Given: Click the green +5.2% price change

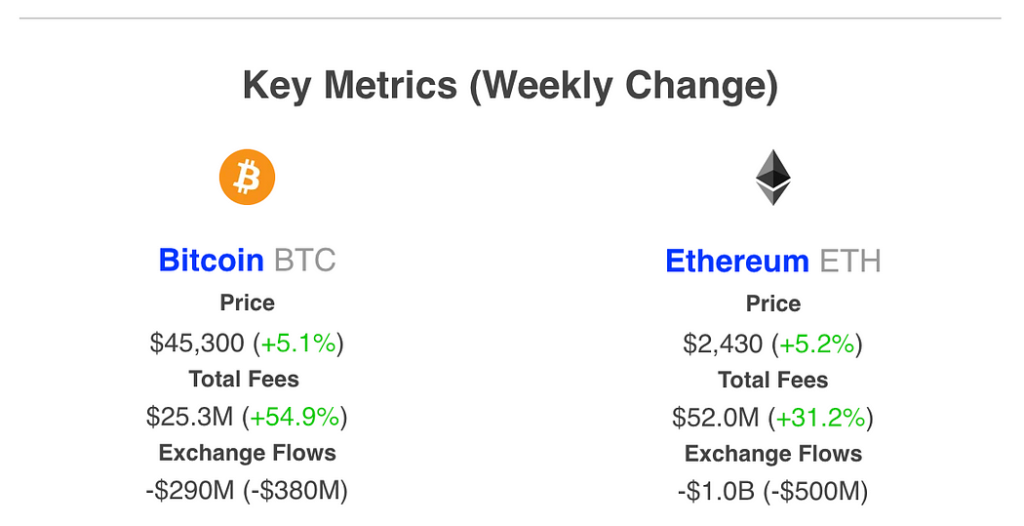Looking at the screenshot, I should (817, 344).
